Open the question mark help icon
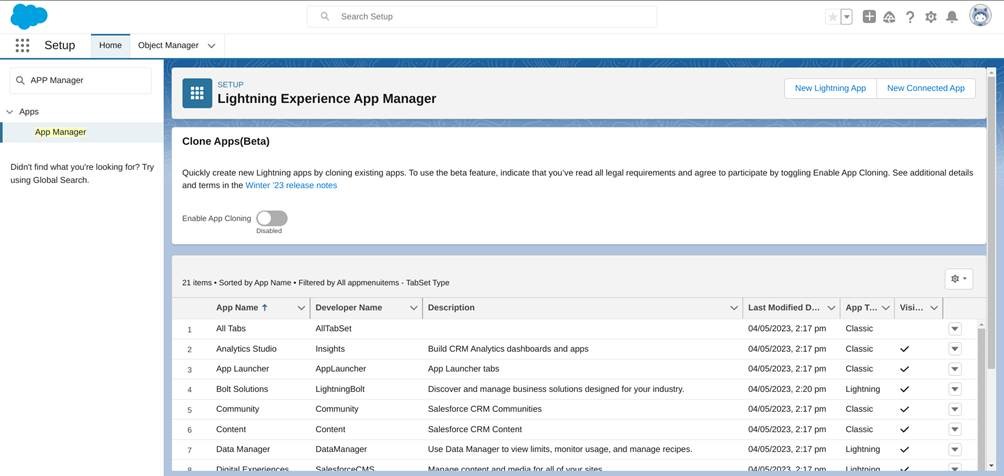1004x476 pixels. click(x=910, y=17)
